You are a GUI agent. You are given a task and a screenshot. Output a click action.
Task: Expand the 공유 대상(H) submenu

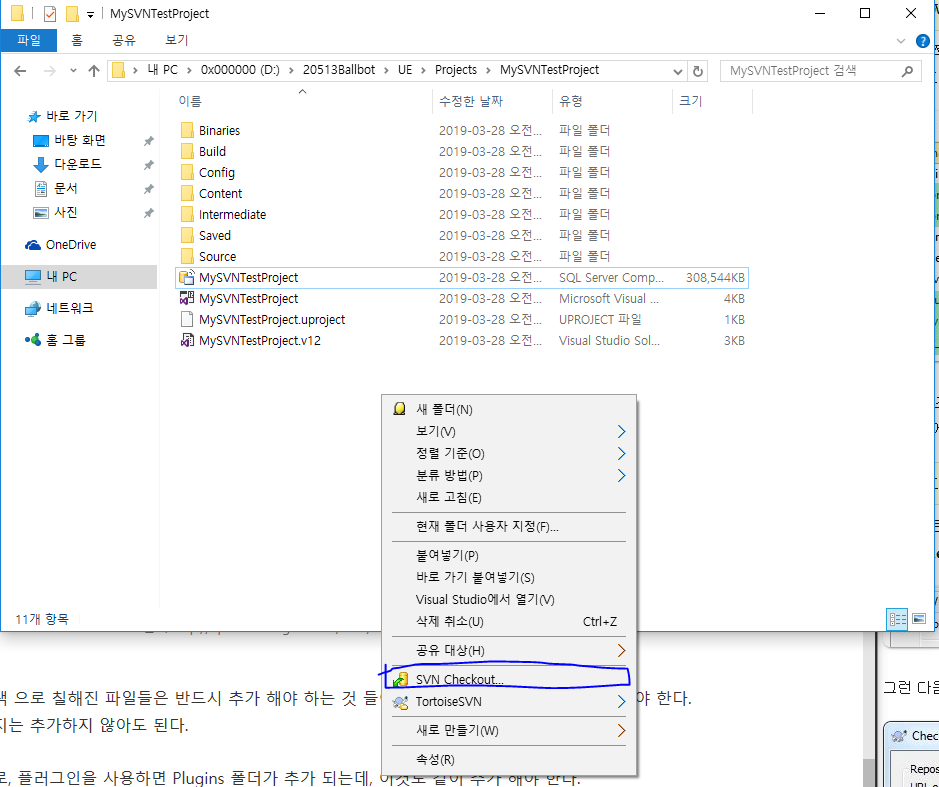[x=621, y=650]
